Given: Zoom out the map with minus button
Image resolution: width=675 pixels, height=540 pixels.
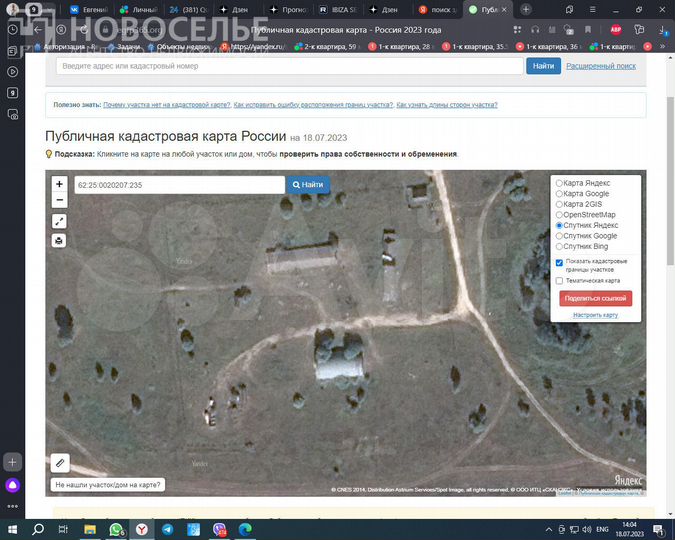Looking at the screenshot, I should [59, 200].
